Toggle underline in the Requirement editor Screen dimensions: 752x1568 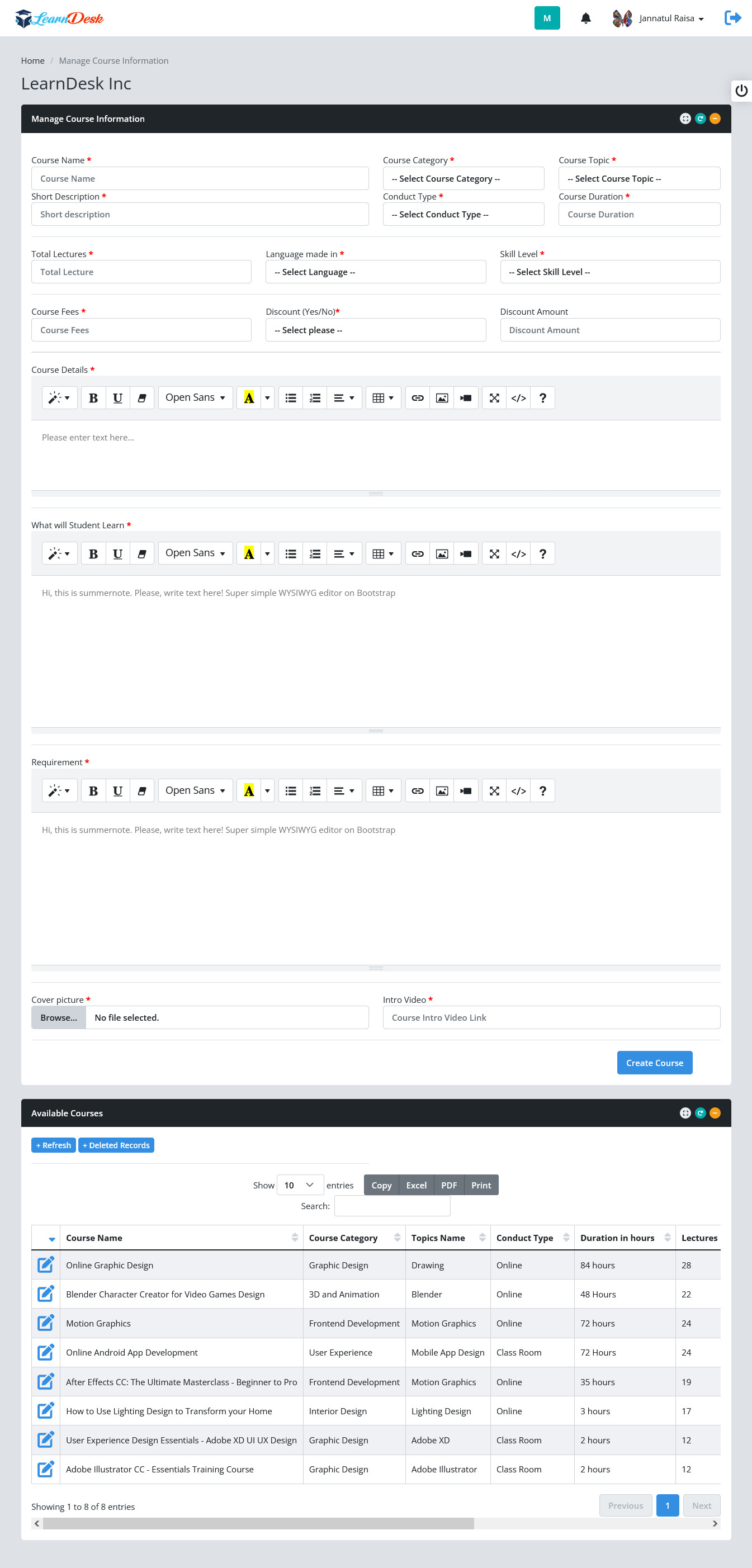click(x=117, y=790)
